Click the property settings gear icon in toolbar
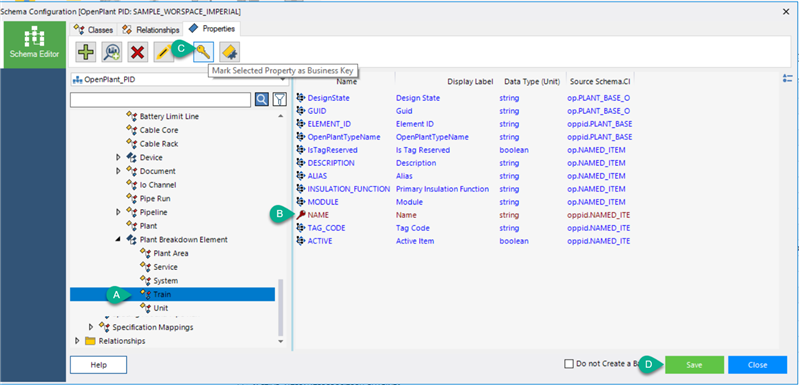 coord(229,52)
